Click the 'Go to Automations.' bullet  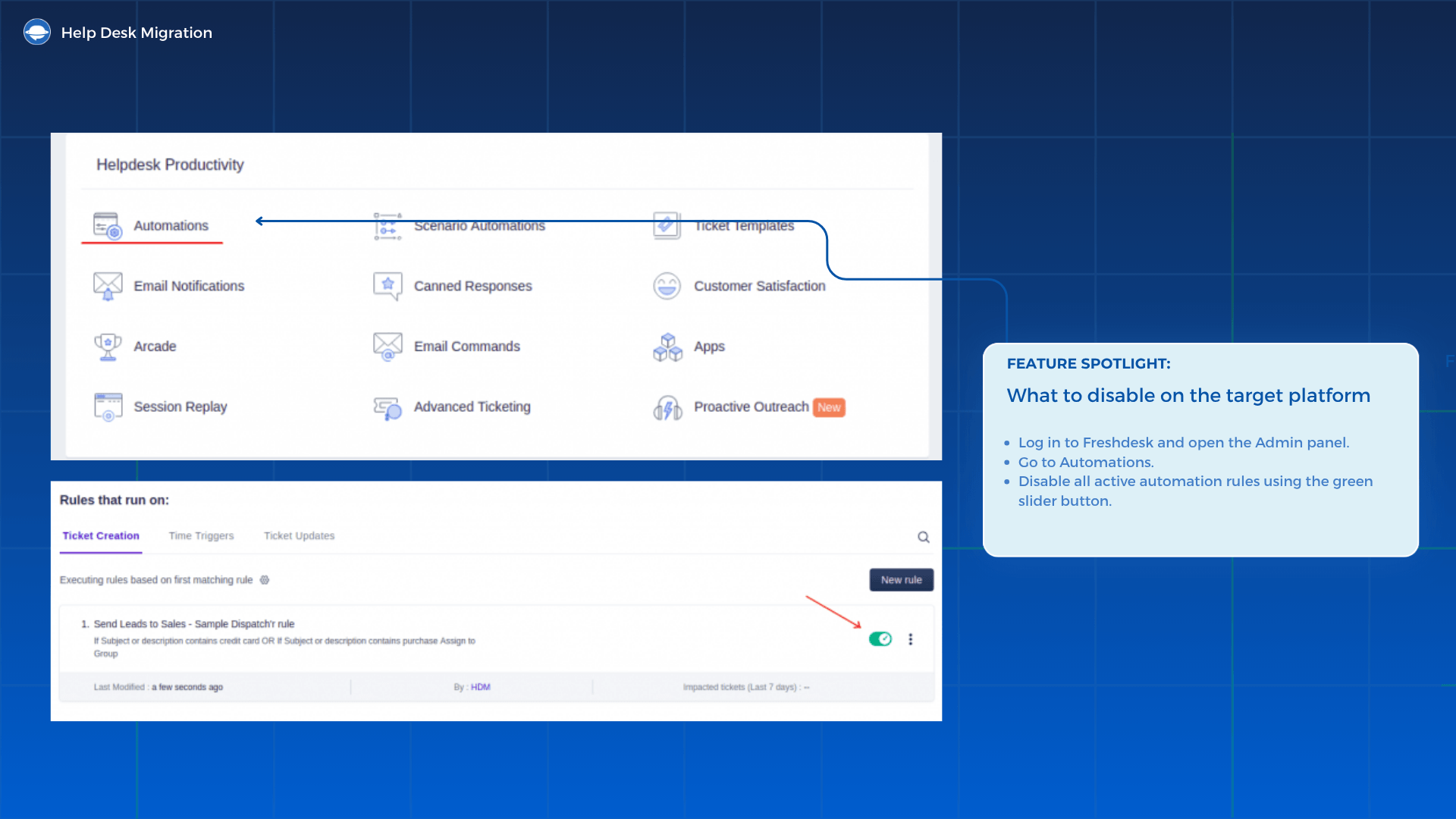pyautogui.click(x=1085, y=463)
